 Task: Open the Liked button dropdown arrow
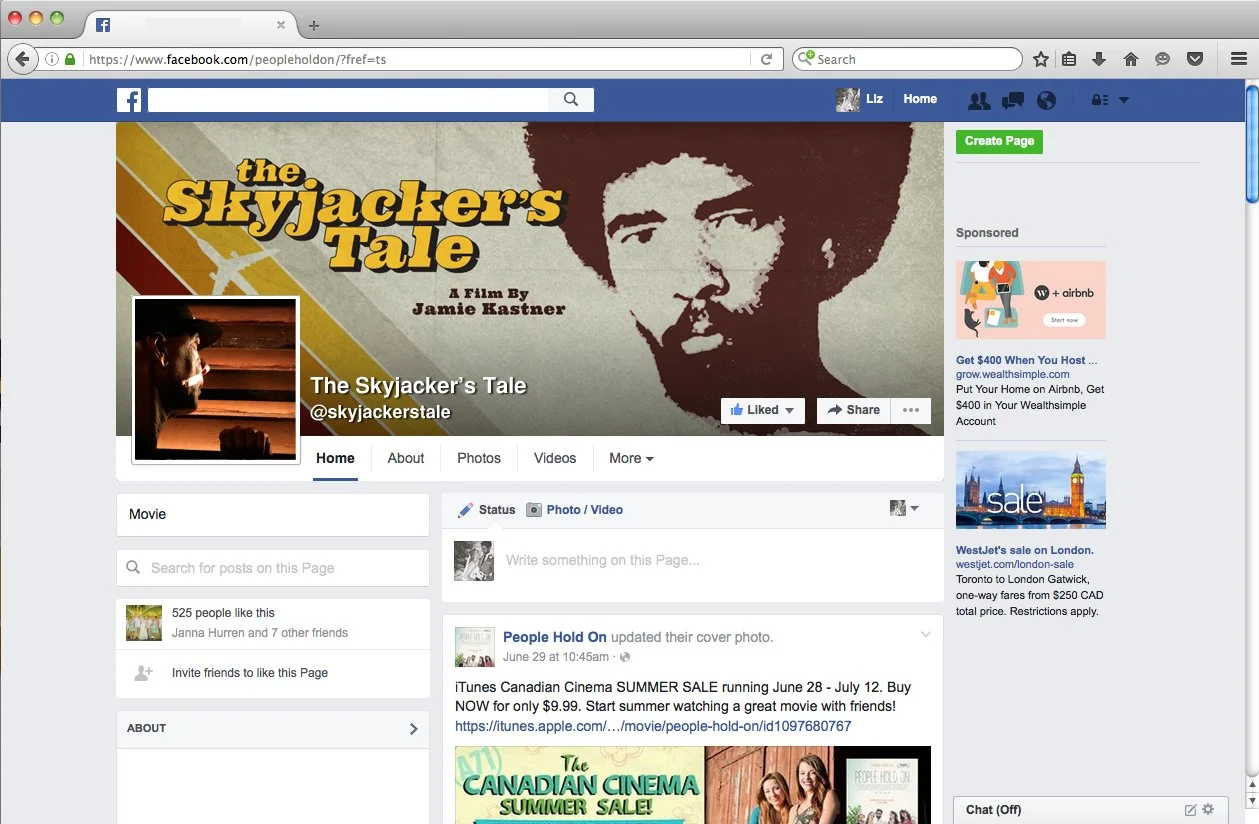tap(789, 410)
